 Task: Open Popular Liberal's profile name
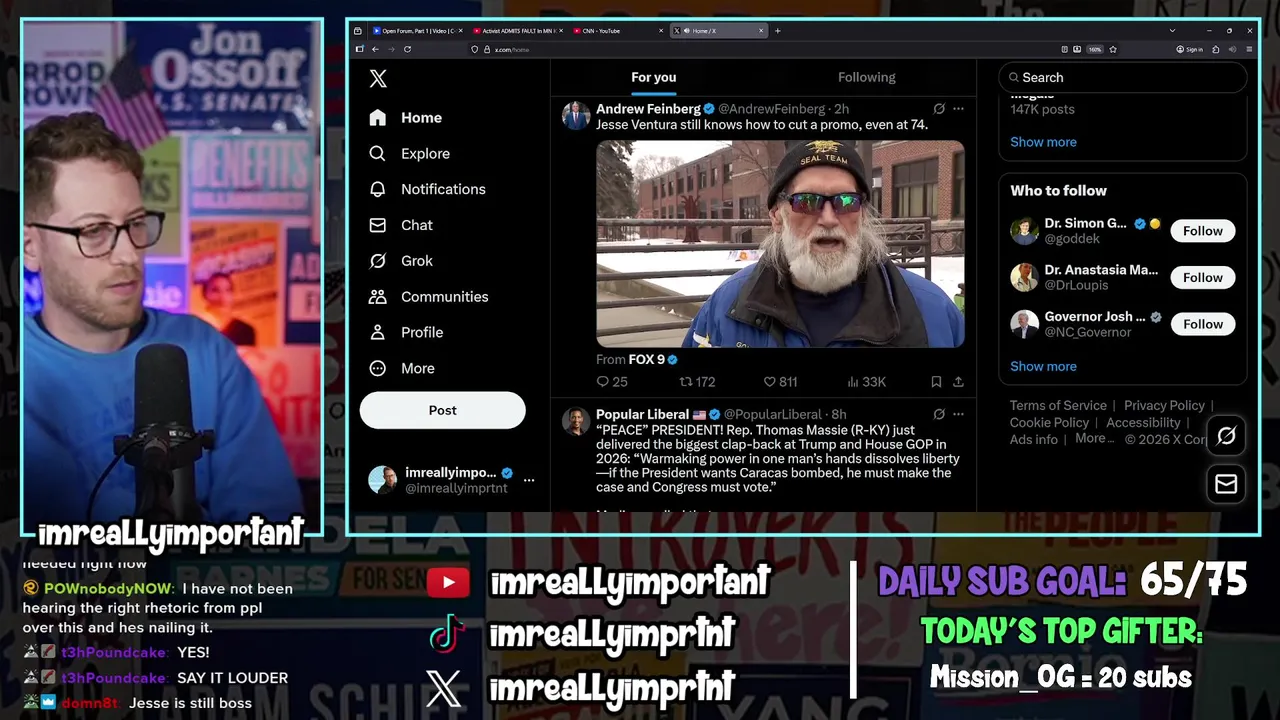point(642,414)
